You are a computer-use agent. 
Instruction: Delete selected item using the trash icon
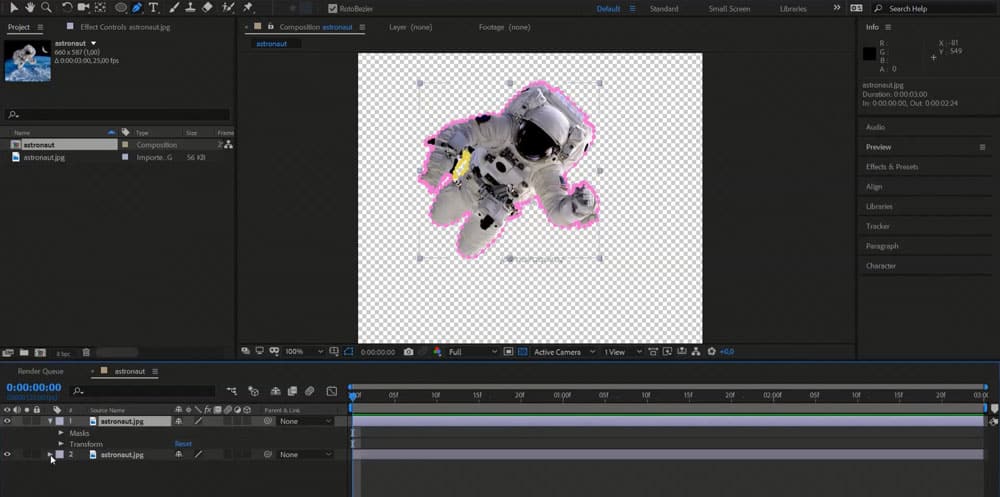click(86, 353)
